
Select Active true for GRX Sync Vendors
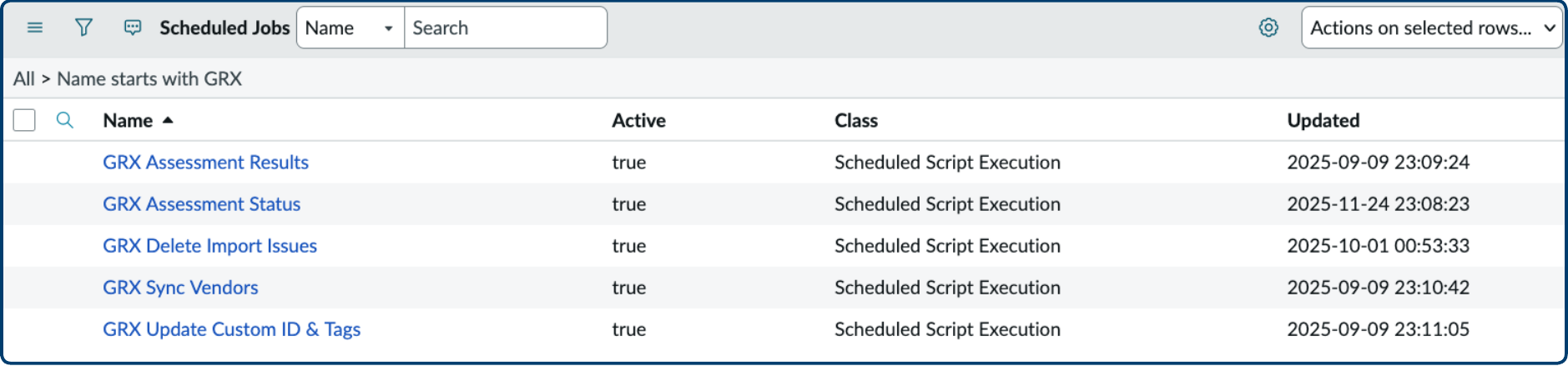coord(628,288)
